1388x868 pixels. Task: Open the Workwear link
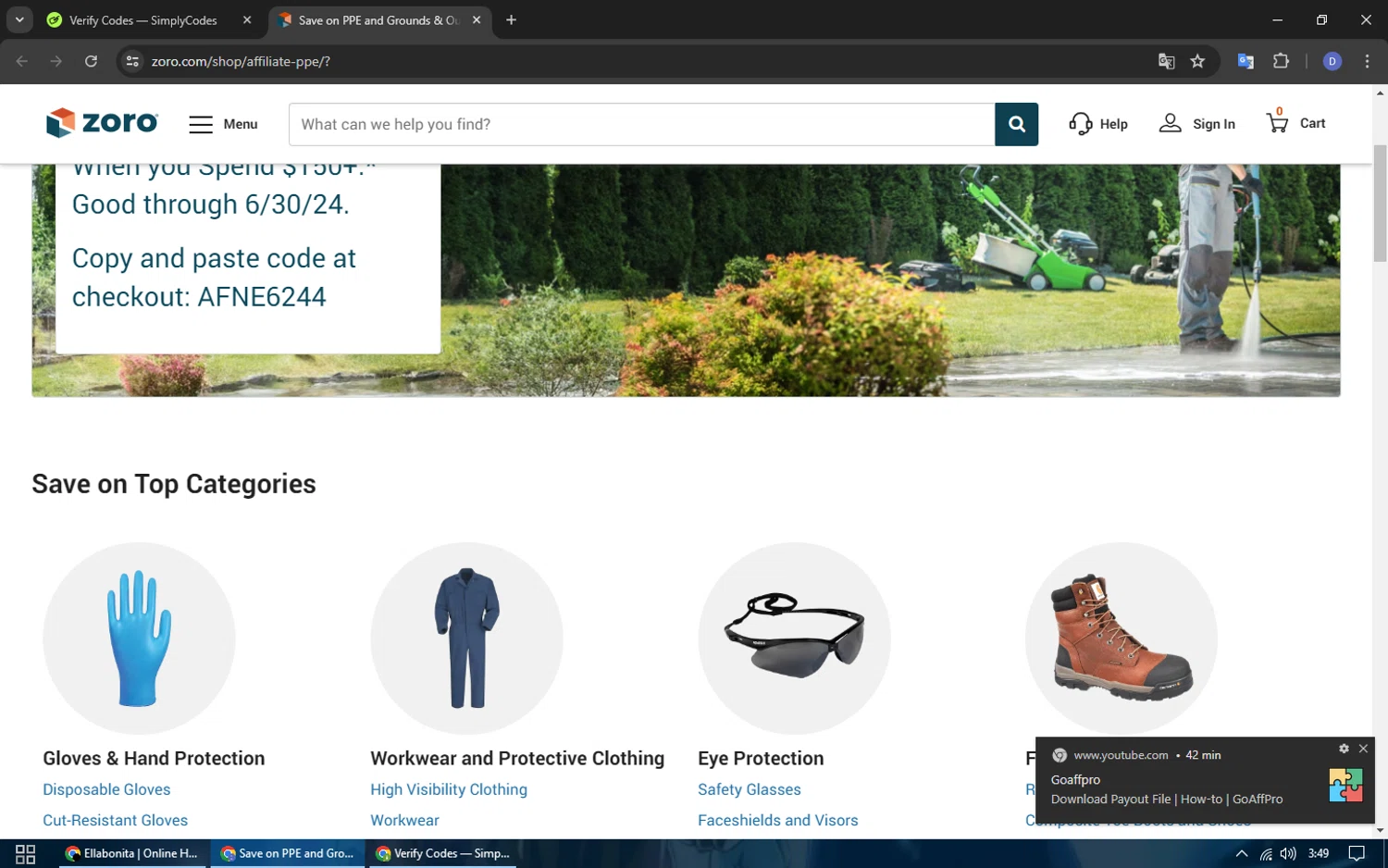tap(404, 820)
